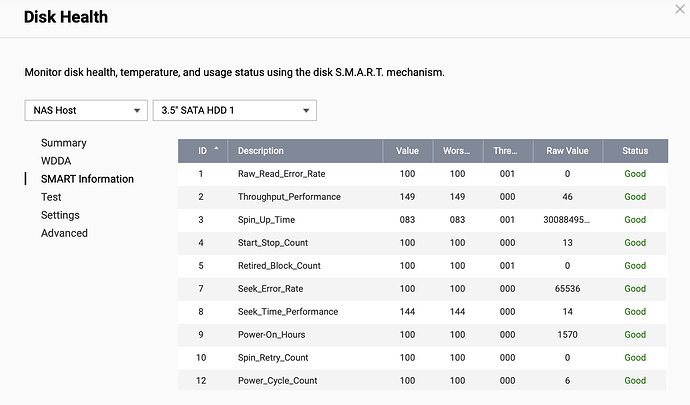Expand the 3.5" SATA HDD 1 dropdown
This screenshot has width=690, height=405.
[x=233, y=110]
